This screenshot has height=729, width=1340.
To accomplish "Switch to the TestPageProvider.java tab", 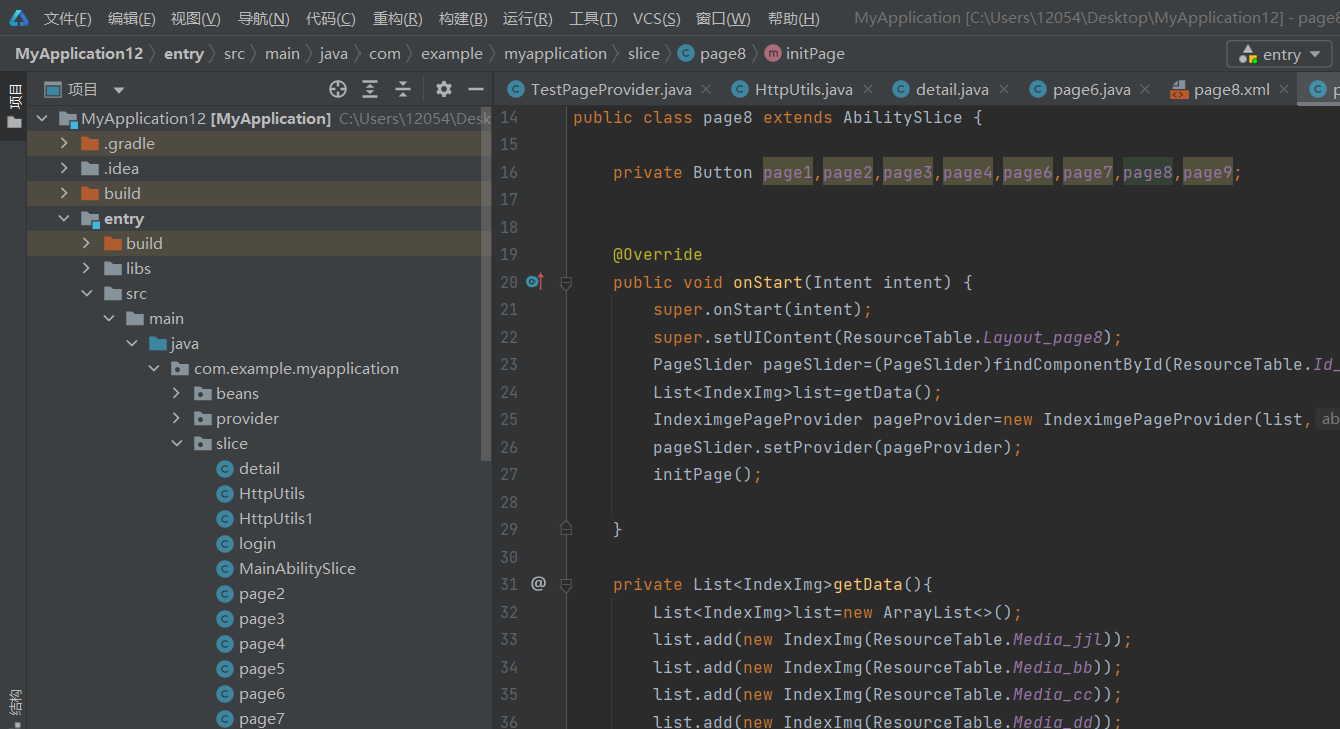I will [x=611, y=90].
